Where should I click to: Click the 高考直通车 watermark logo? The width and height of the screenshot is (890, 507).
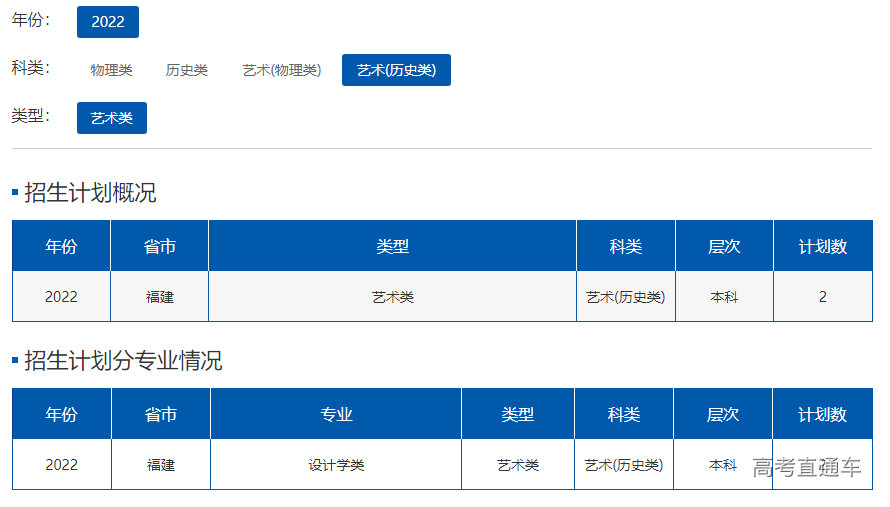tap(806, 468)
